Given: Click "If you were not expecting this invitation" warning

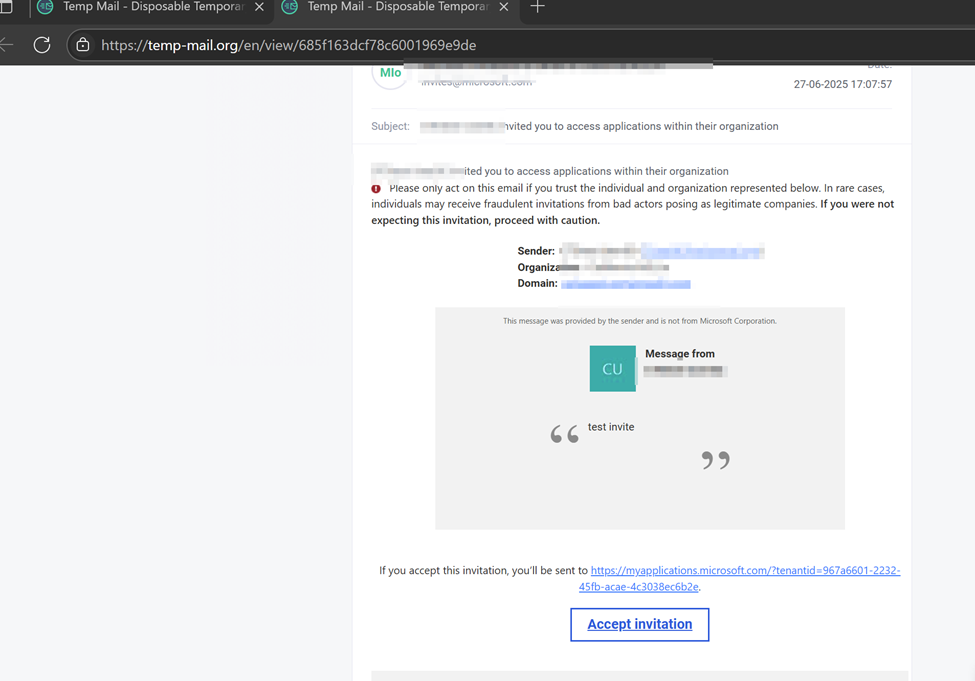Looking at the screenshot, I should (632, 212).
